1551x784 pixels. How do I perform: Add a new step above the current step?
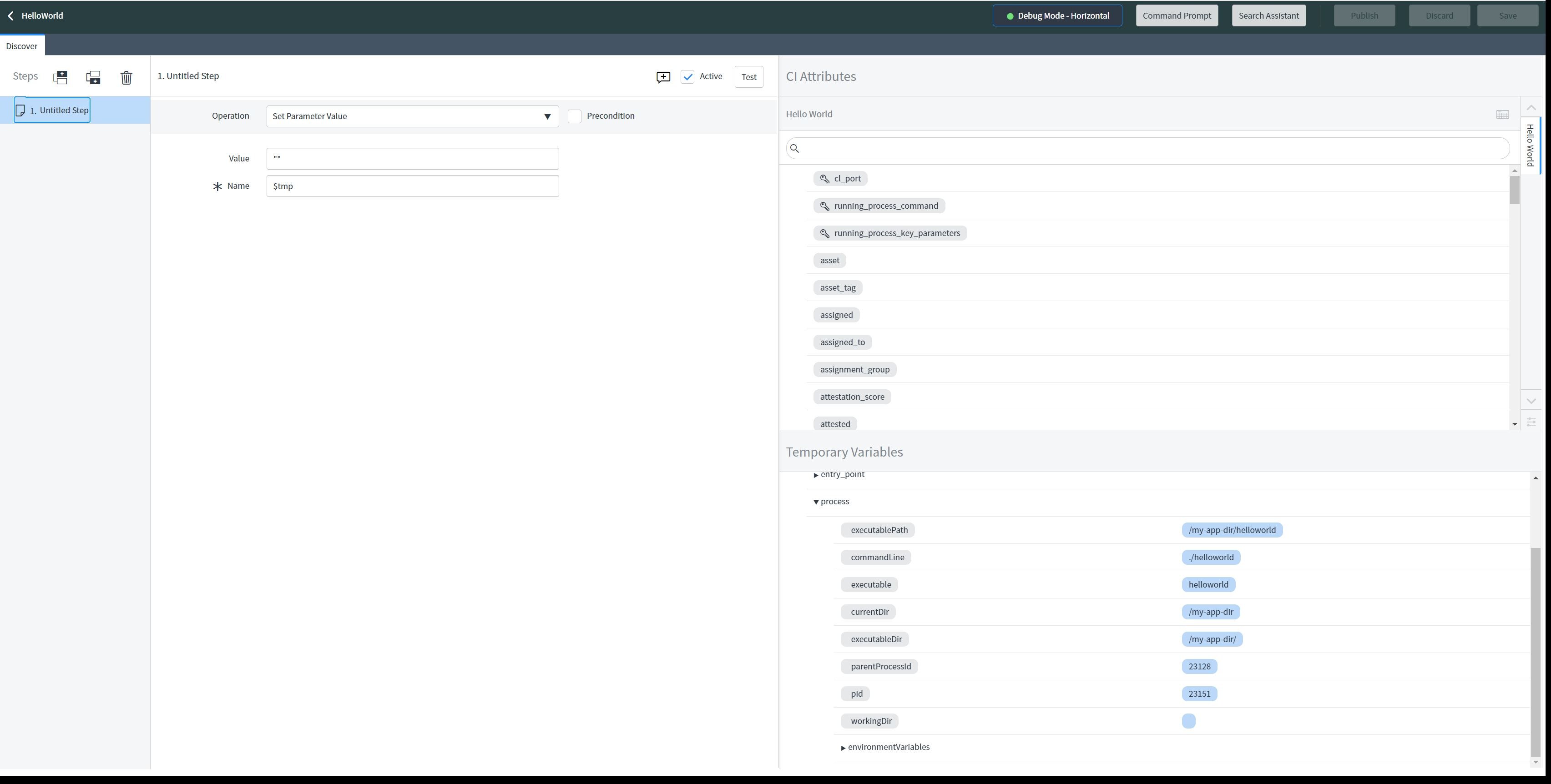[x=60, y=77]
